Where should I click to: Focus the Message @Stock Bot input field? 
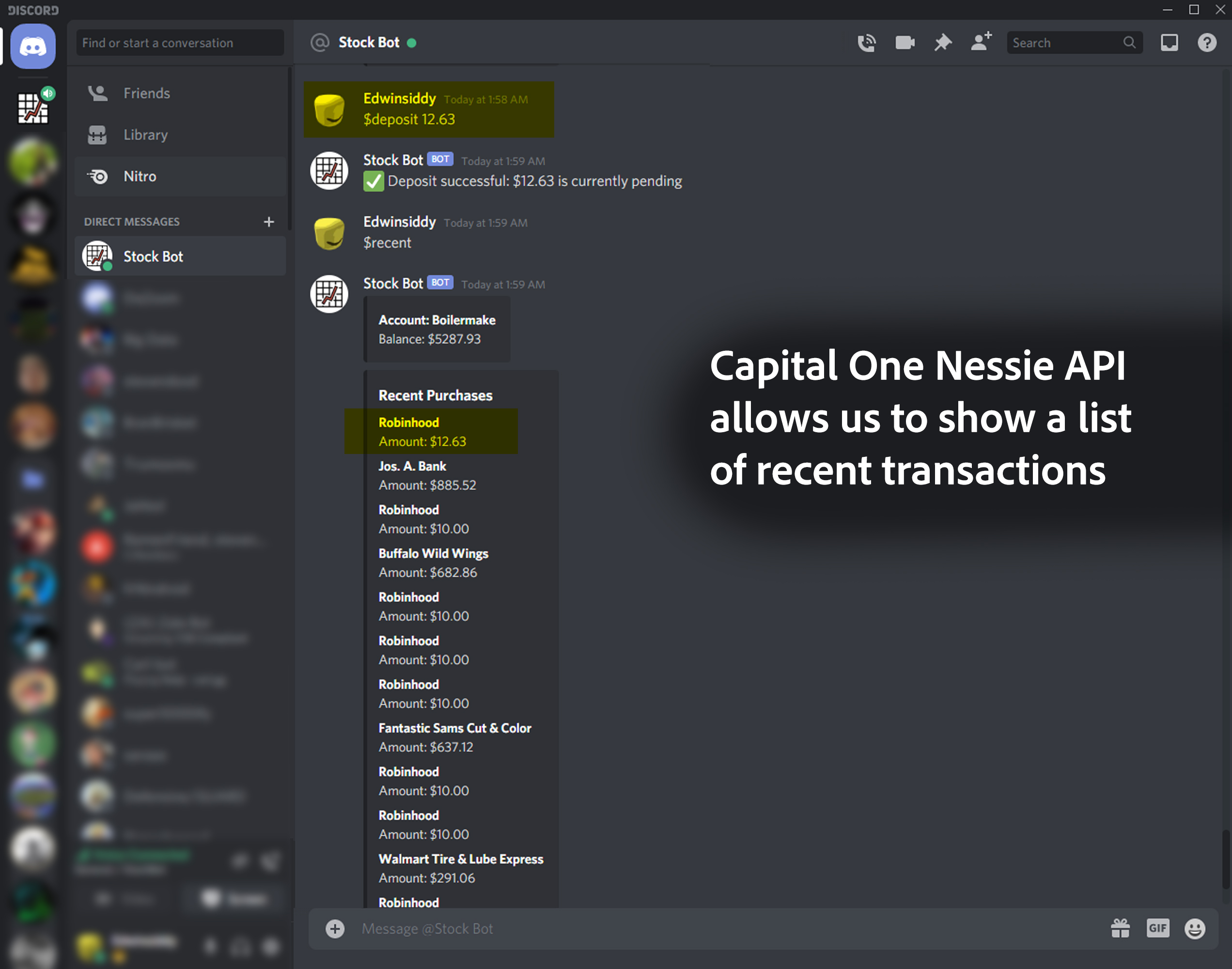click(681, 929)
